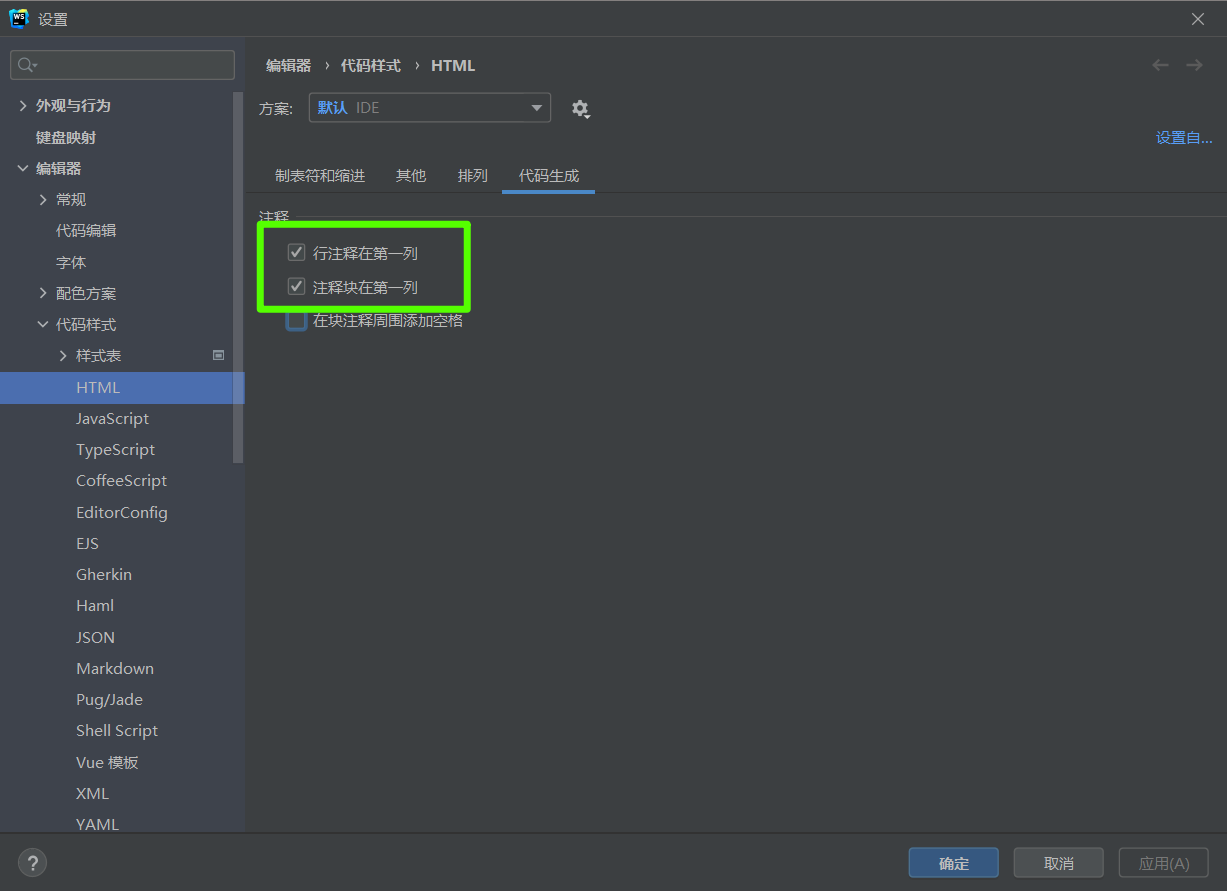Click the WebStorm logo in title bar
Image resolution: width=1227 pixels, height=891 pixels.
pyautogui.click(x=18, y=19)
